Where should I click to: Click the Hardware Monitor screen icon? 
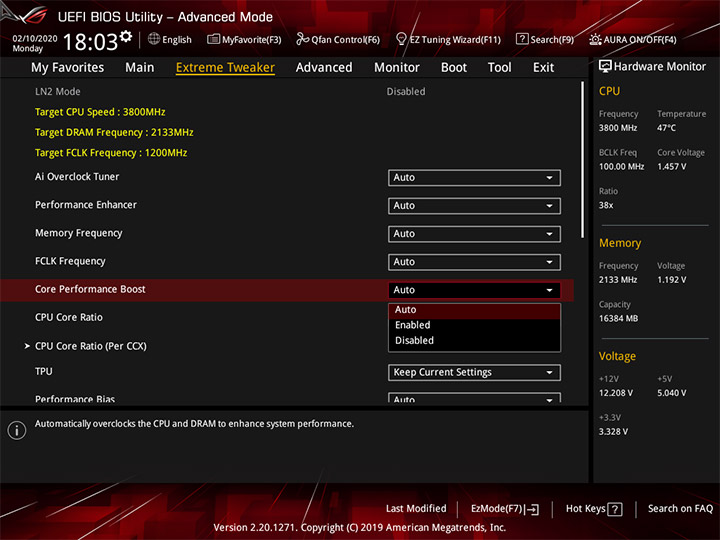point(605,67)
